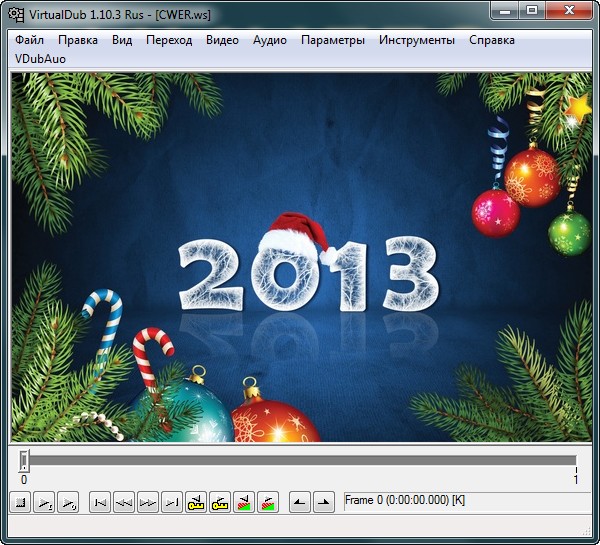The image size is (600, 545).
Task: Open the Файл menu
Action: 30,40
